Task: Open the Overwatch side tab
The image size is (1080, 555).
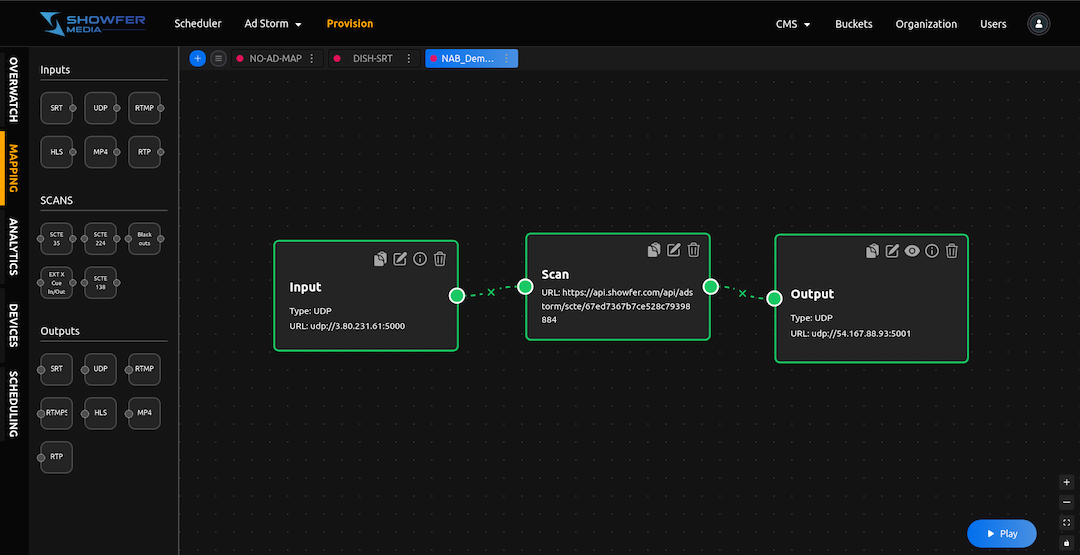Action: coord(14,89)
